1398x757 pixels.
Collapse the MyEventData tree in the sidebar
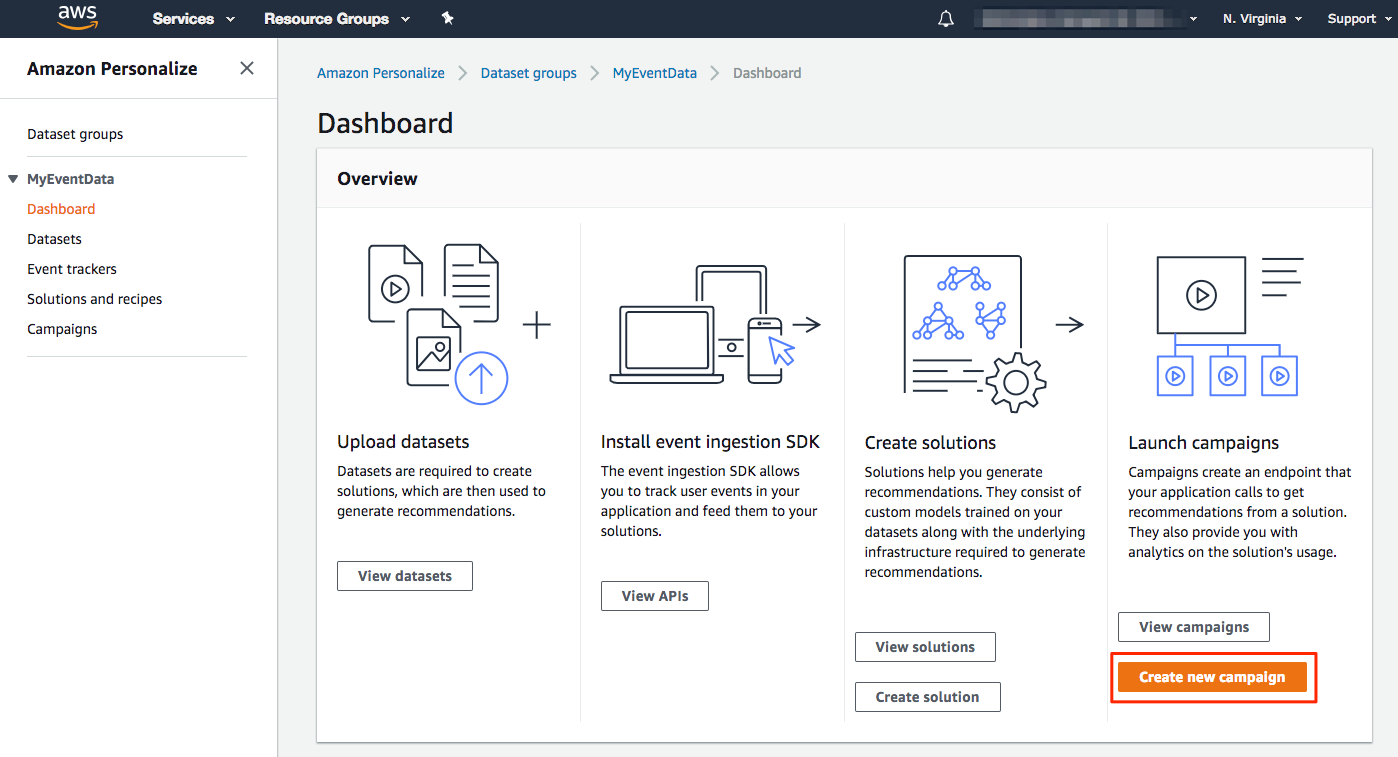[x=11, y=178]
